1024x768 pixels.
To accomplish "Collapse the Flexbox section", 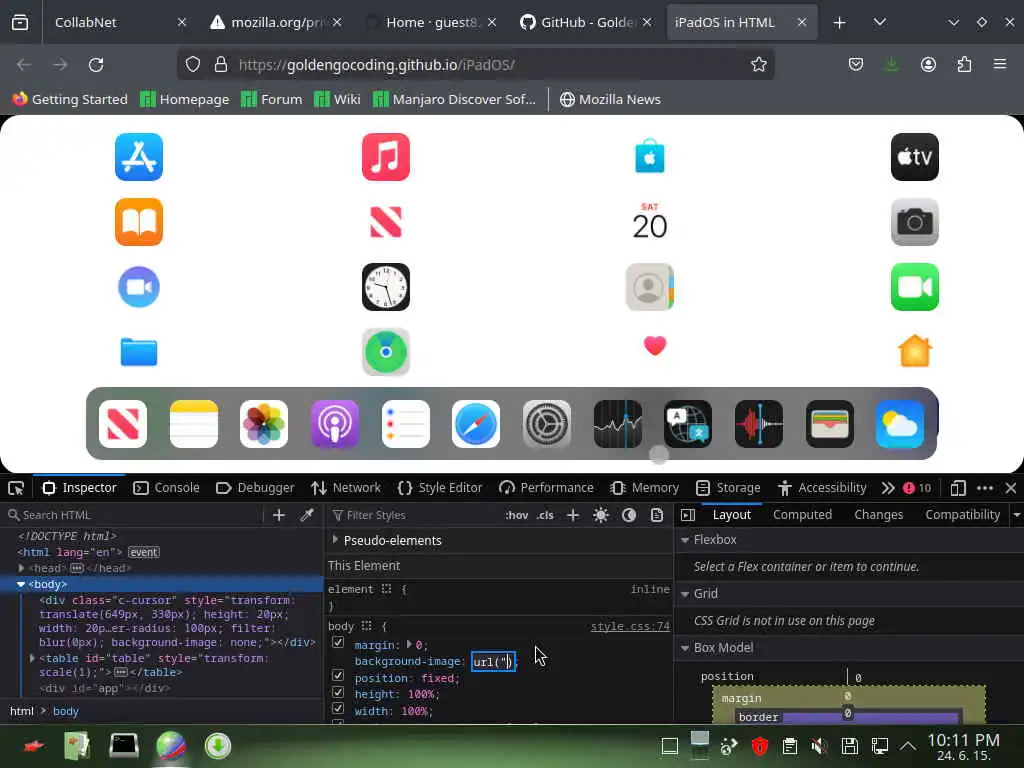I will point(685,540).
